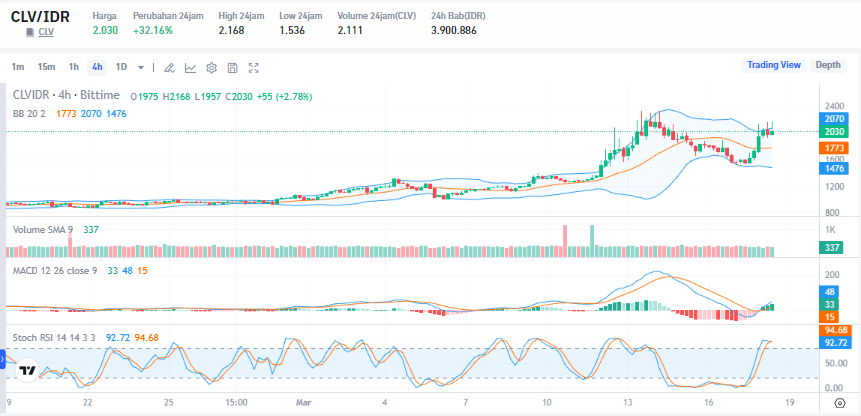Open the BB 20 2 indicator legend

[31, 113]
